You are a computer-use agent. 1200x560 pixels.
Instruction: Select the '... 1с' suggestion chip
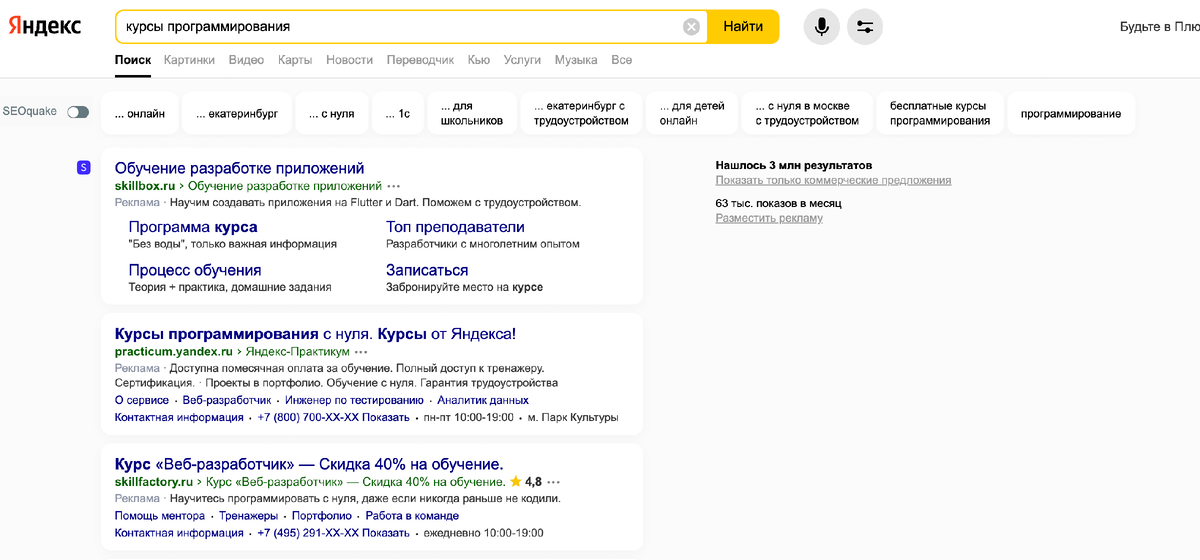pyautogui.click(x=397, y=113)
